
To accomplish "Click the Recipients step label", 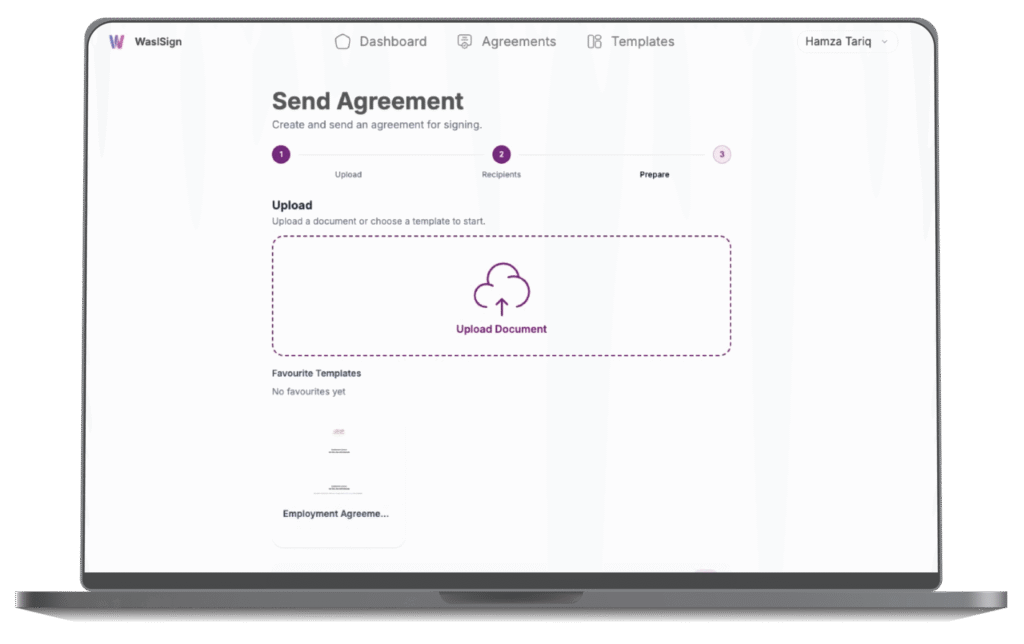I will [x=501, y=174].
